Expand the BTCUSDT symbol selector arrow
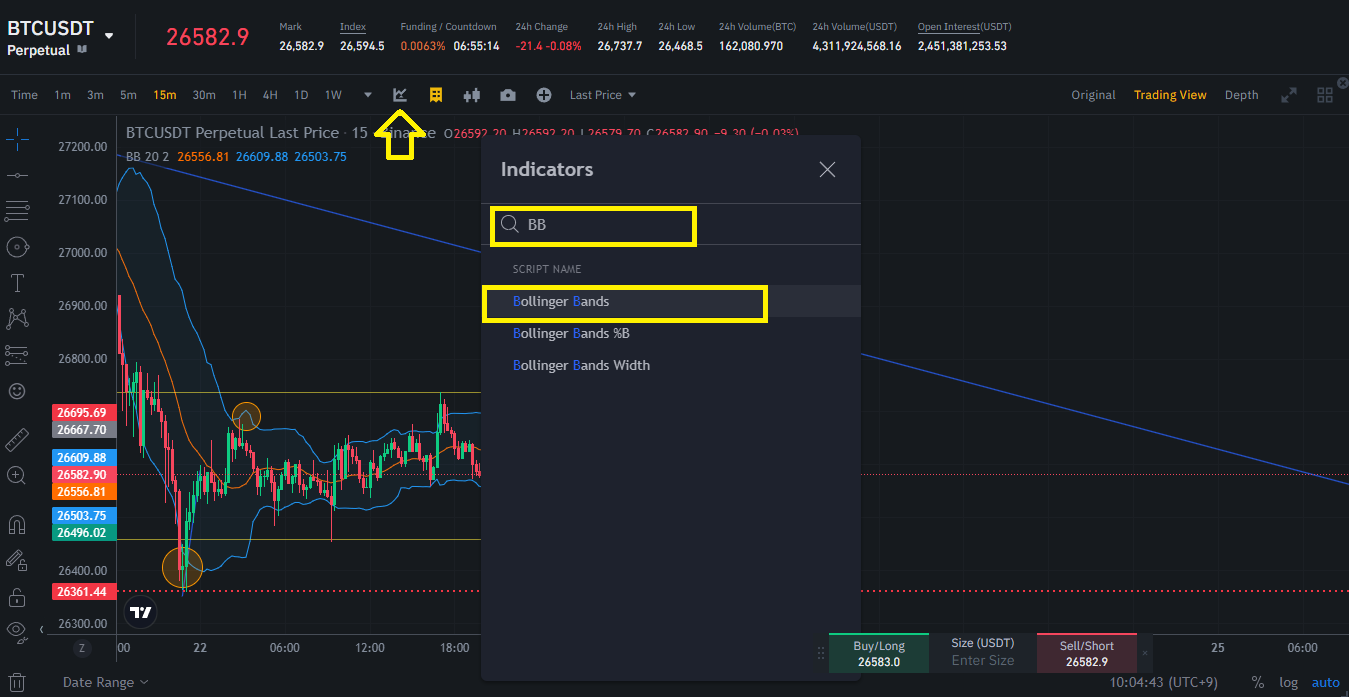 pos(109,36)
